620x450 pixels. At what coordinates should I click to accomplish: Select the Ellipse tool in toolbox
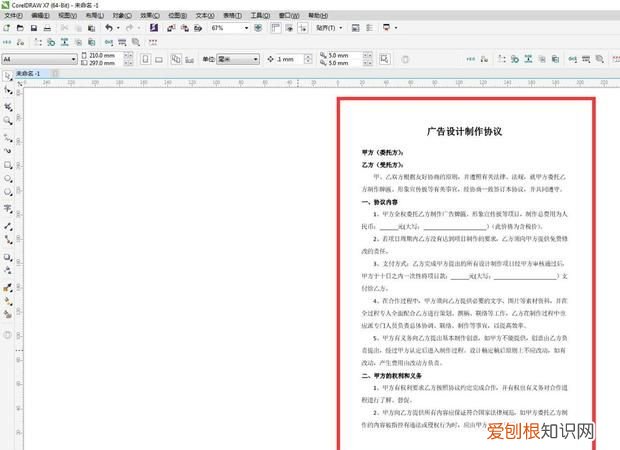coord(8,179)
